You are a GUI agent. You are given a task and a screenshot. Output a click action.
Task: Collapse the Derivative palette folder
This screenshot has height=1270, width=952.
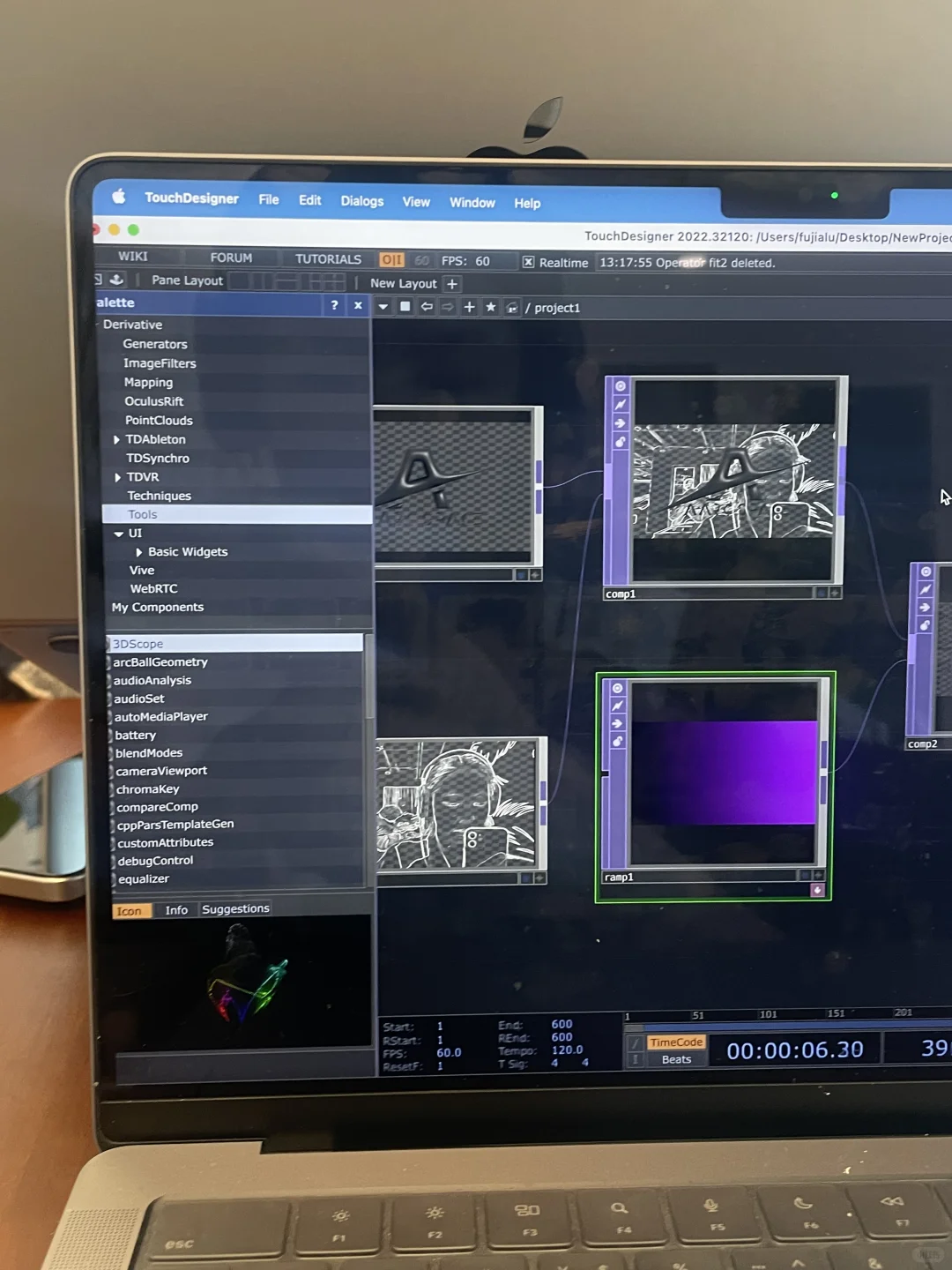pyautogui.click(x=97, y=325)
